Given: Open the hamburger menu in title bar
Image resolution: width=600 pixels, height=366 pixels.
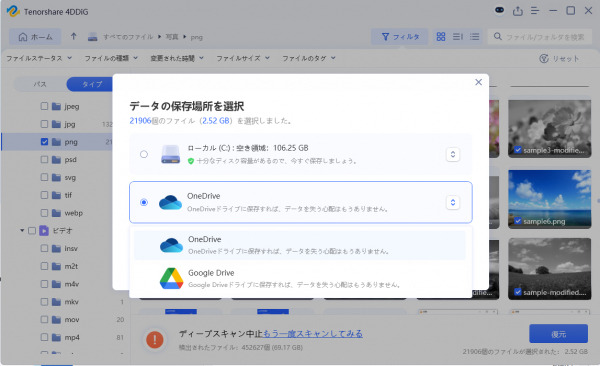Looking at the screenshot, I should pos(535,11).
